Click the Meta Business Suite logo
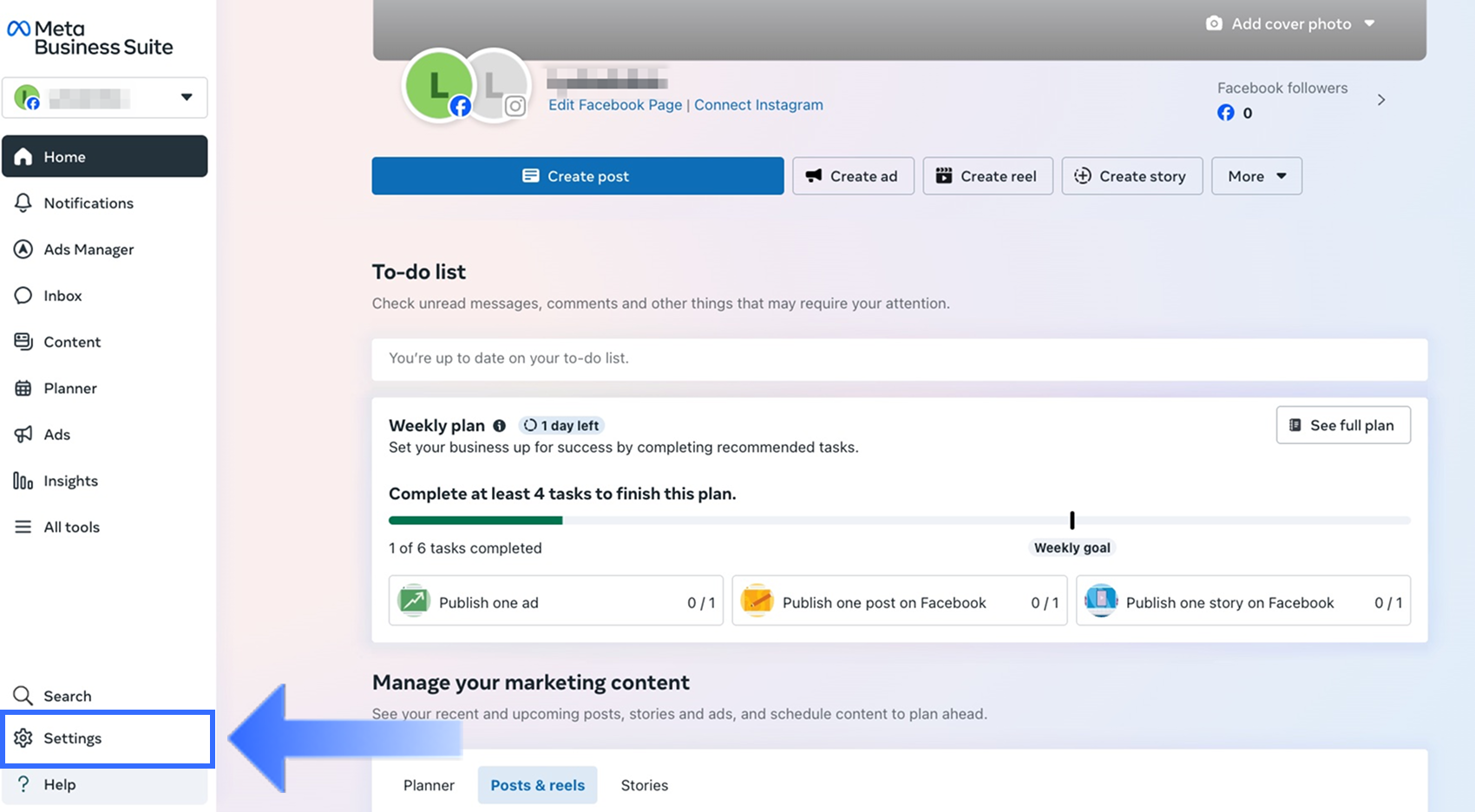This screenshot has height=812, width=1475. (x=90, y=38)
